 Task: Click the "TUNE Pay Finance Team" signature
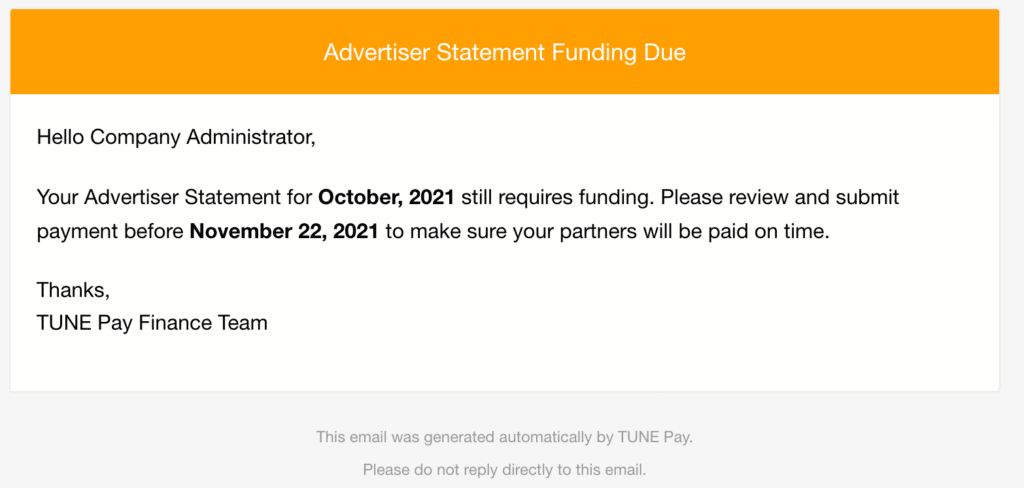tap(152, 323)
